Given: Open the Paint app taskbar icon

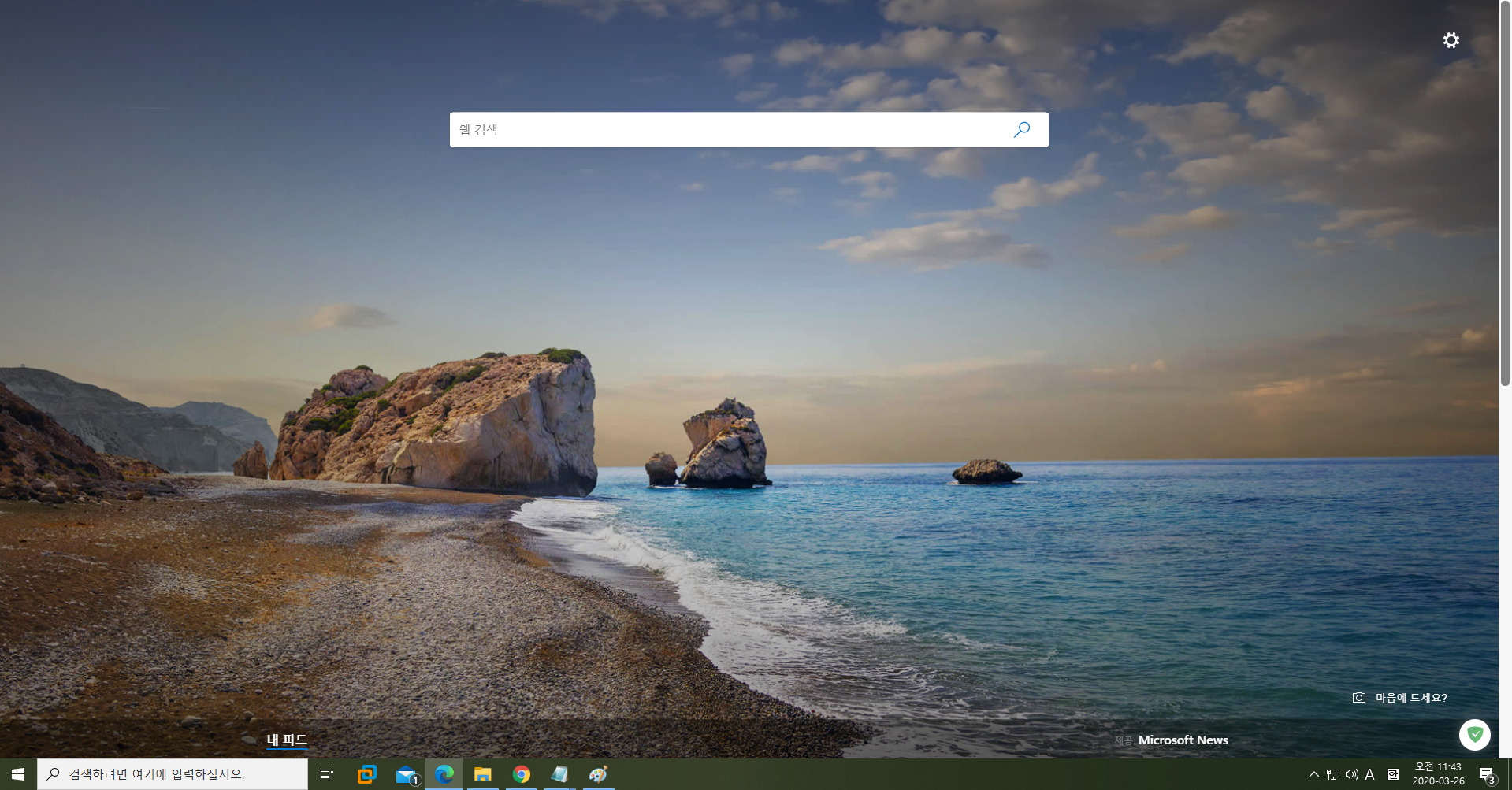Looking at the screenshot, I should (x=599, y=774).
